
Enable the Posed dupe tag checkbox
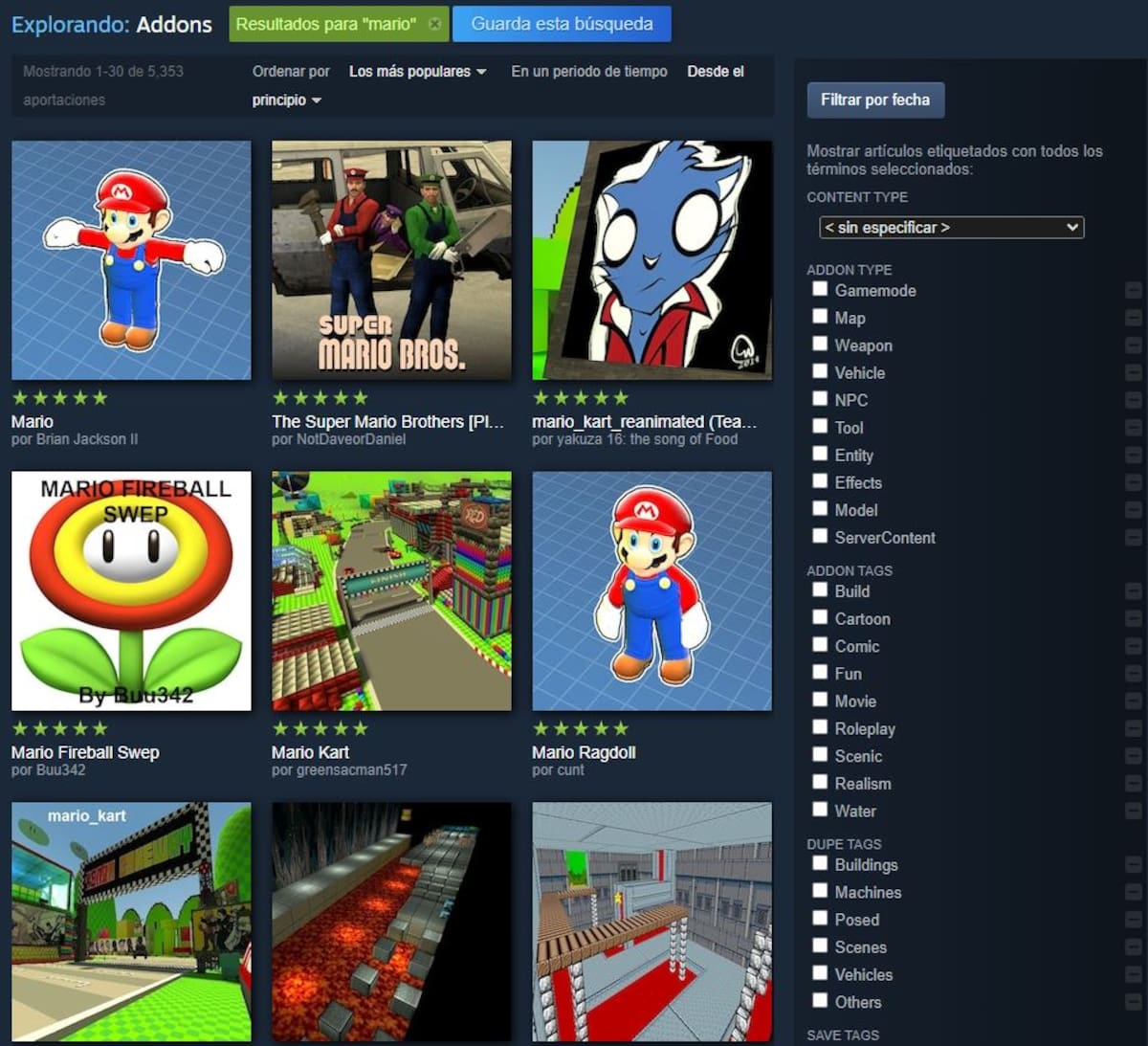[x=820, y=918]
